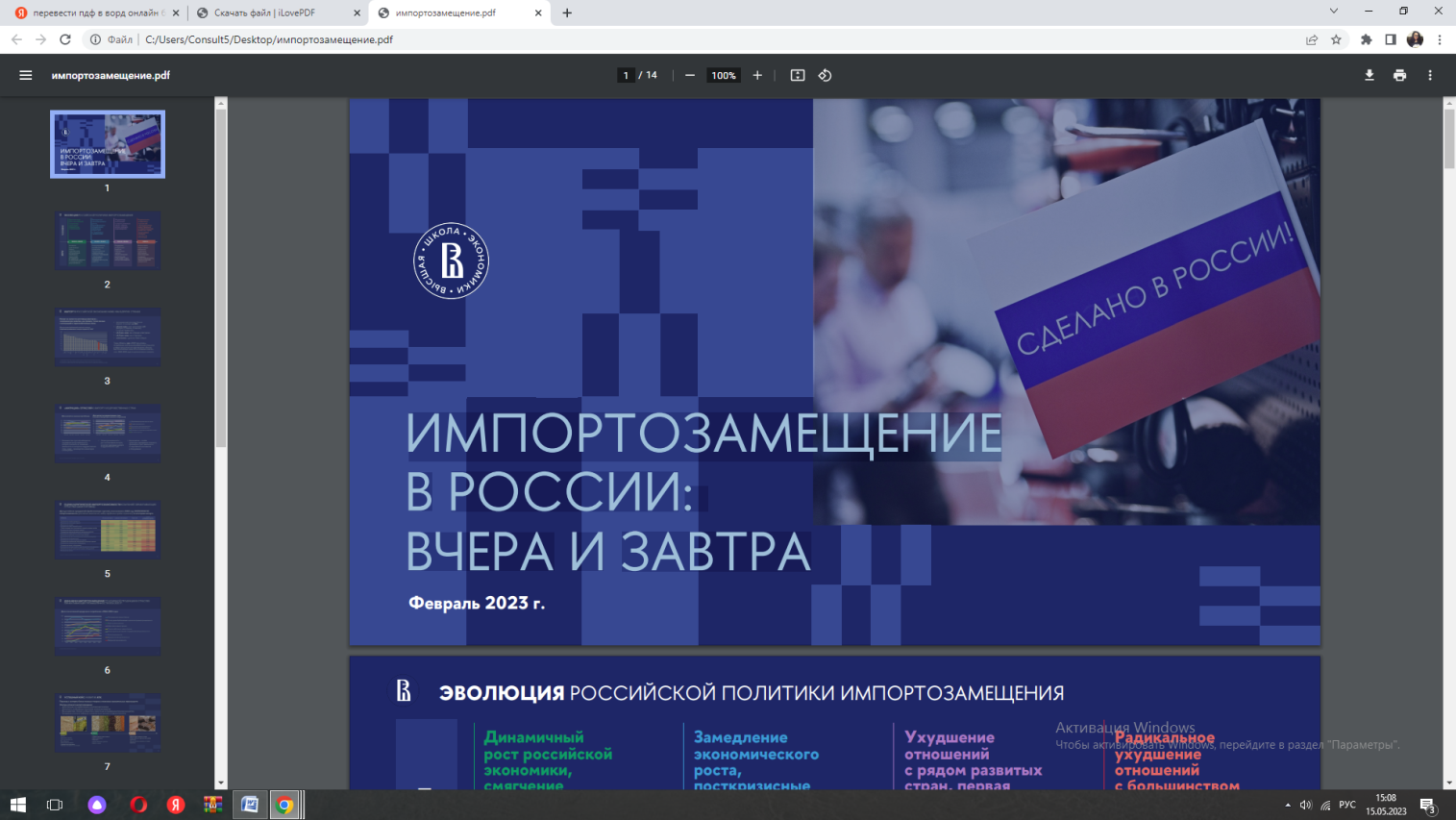The height and width of the screenshot is (820, 1456).
Task: Go back in browser history
Action: point(16,39)
